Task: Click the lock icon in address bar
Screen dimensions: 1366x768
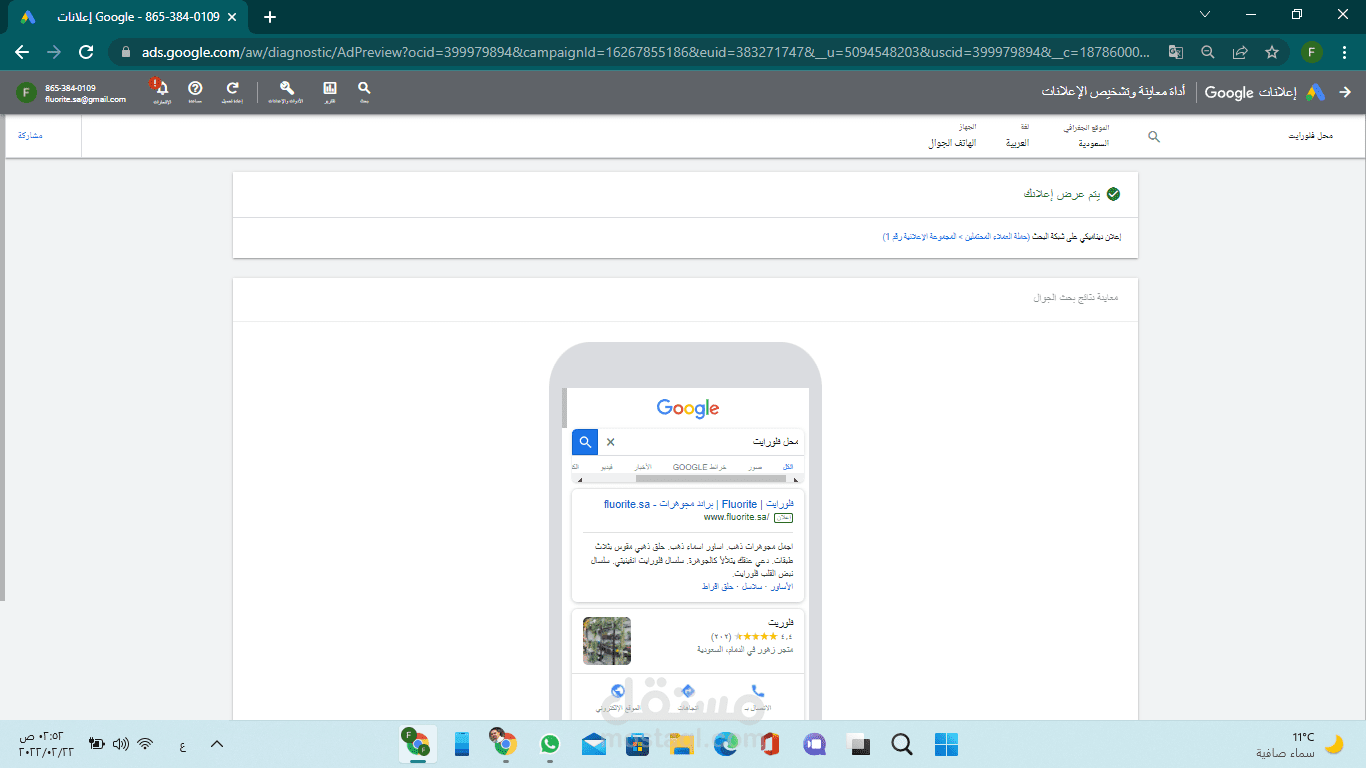Action: [127, 52]
